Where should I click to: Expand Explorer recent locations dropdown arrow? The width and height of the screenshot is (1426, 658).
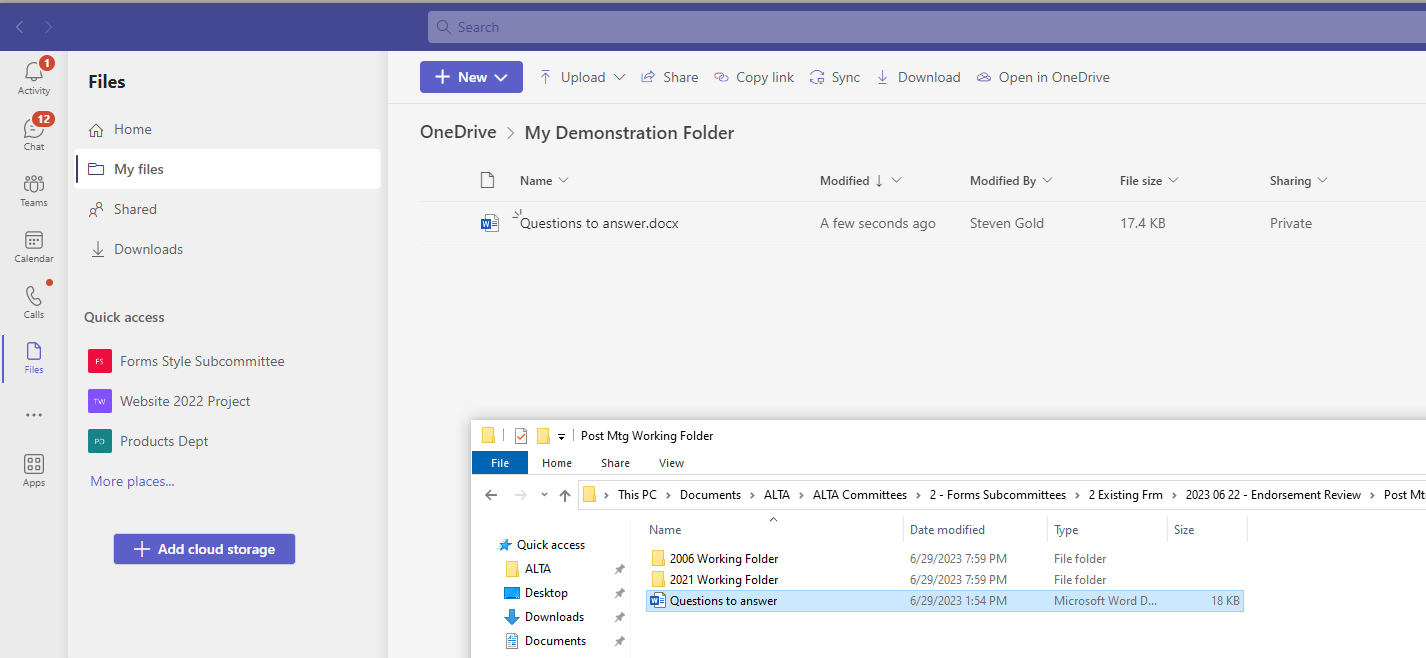(544, 495)
